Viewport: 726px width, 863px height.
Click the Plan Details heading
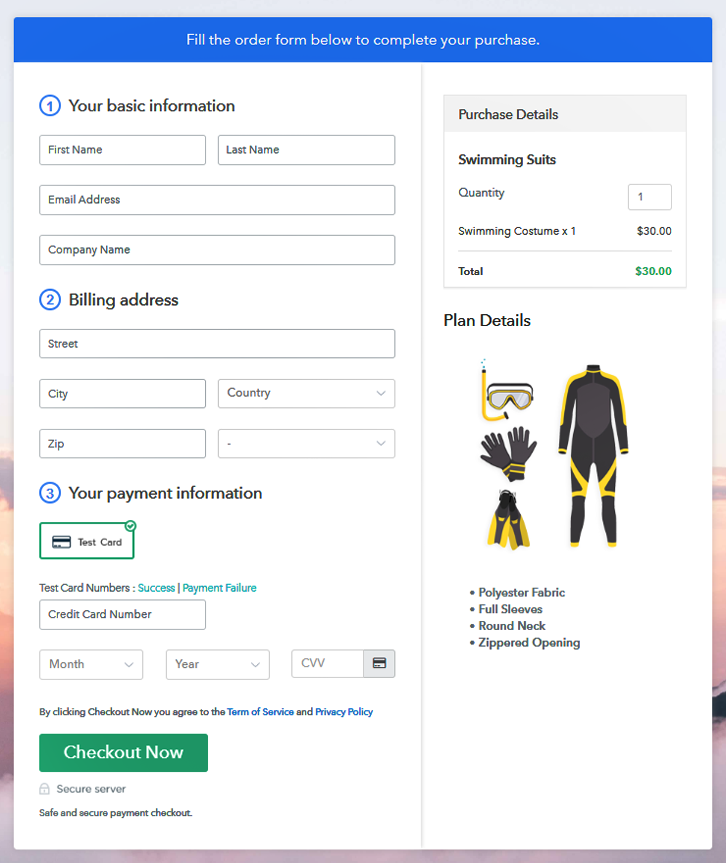coord(487,320)
